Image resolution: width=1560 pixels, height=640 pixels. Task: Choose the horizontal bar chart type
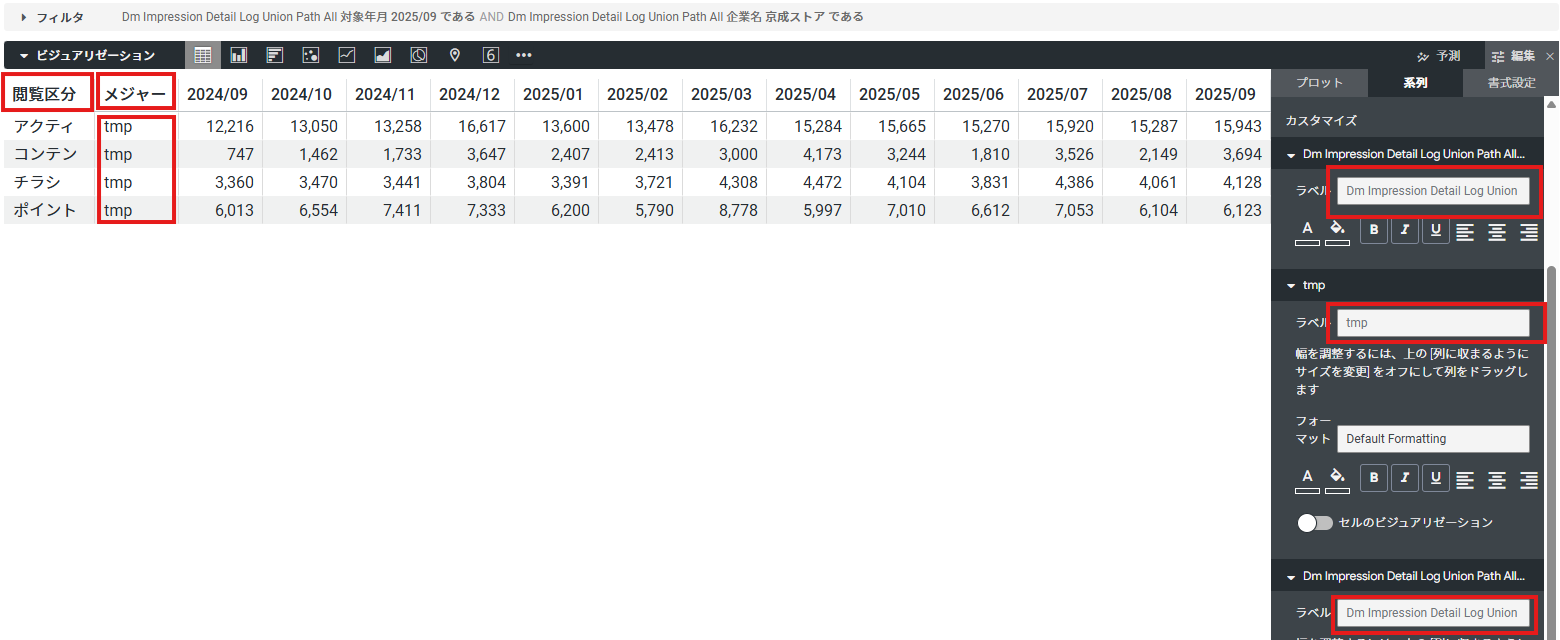(x=275, y=55)
